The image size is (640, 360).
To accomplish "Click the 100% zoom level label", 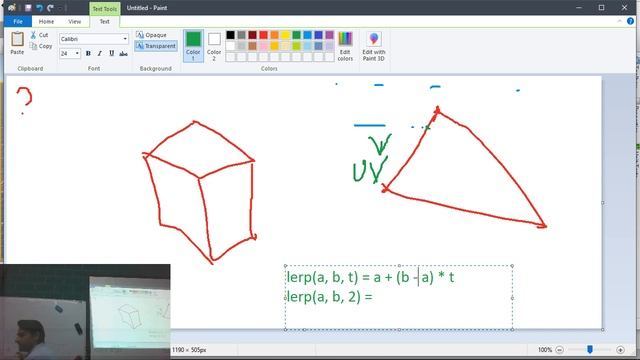I will (x=545, y=350).
